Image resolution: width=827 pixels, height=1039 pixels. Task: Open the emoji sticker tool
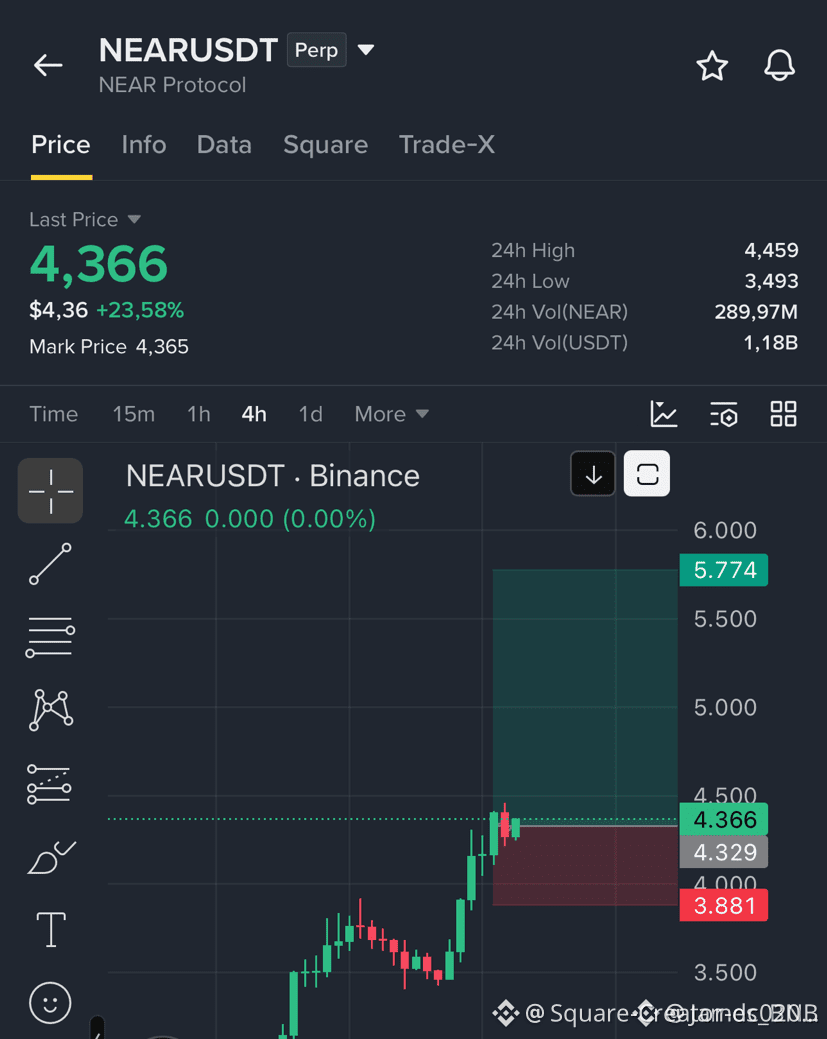coord(50,1002)
